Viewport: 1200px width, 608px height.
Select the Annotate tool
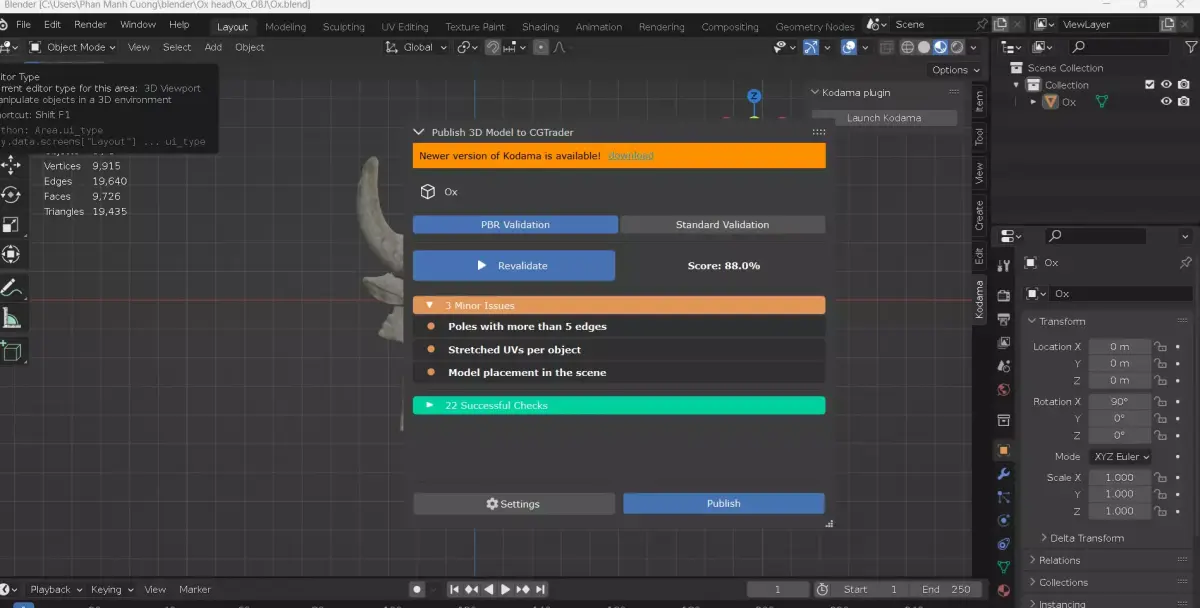(x=11, y=289)
